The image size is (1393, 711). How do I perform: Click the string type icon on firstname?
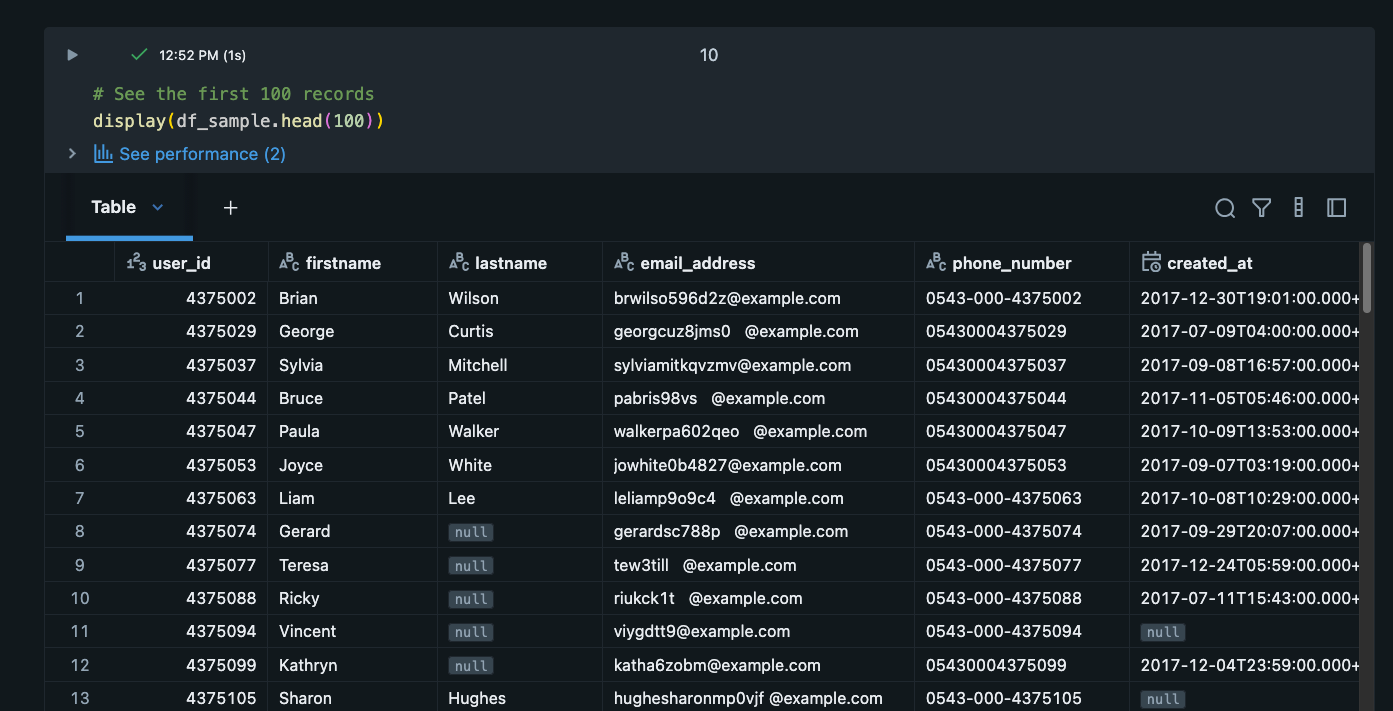click(x=289, y=263)
